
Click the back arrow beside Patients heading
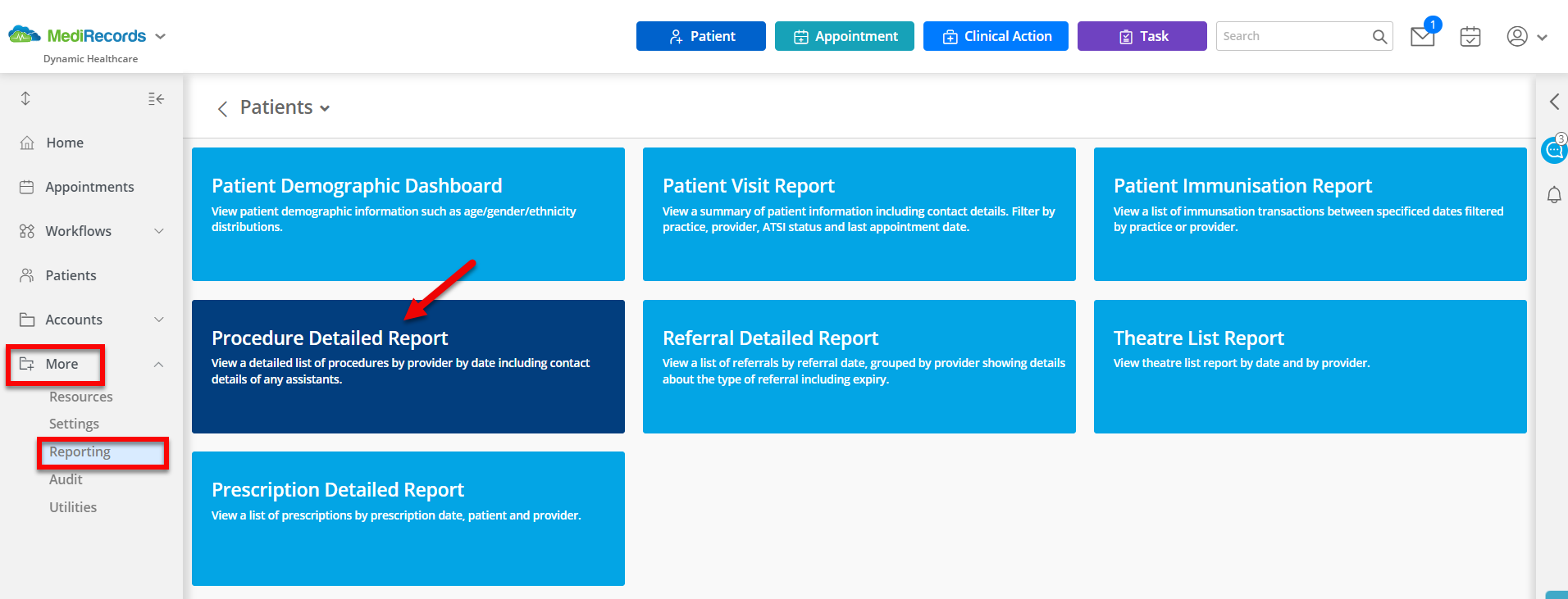click(222, 109)
